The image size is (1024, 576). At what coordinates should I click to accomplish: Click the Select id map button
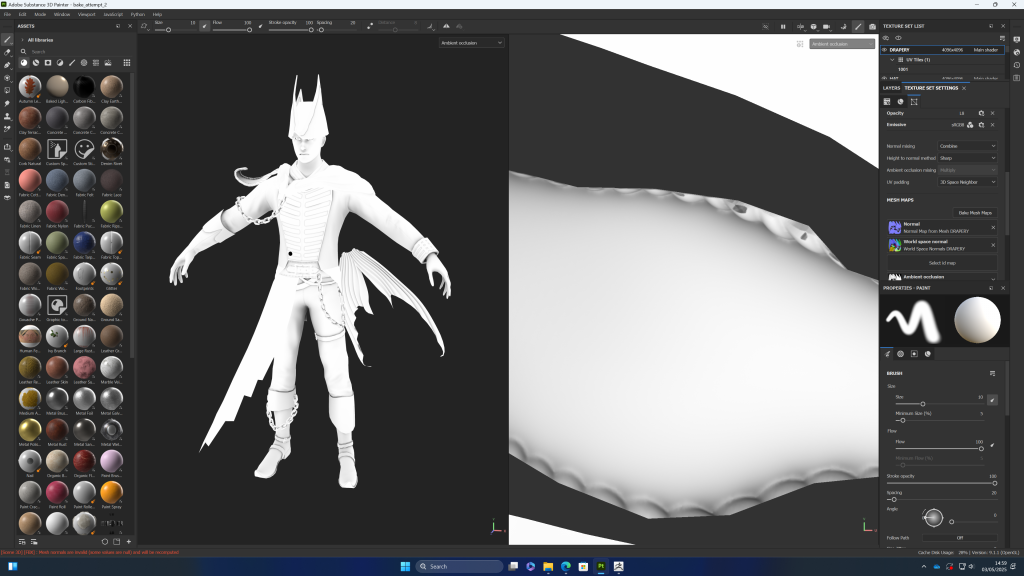tap(944, 262)
